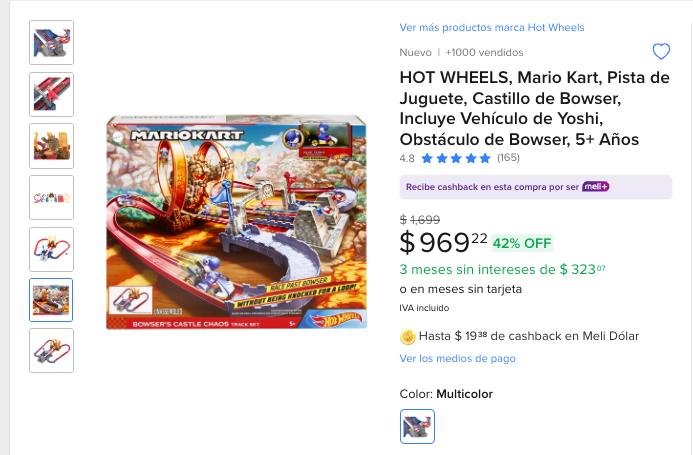Open the main Mario Kart product image

pos(237,222)
